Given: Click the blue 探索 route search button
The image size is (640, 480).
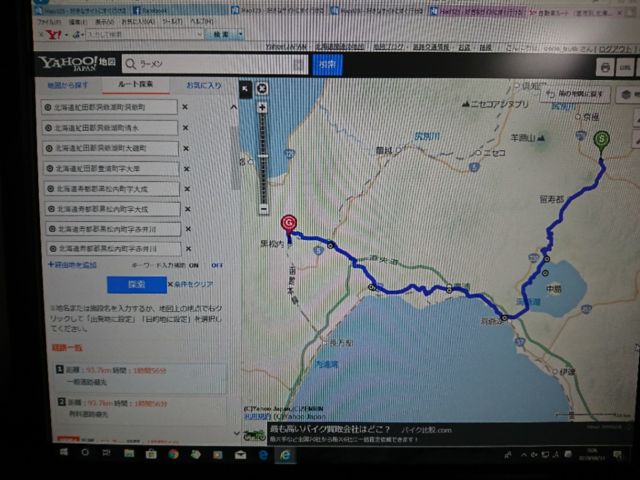Looking at the screenshot, I should [x=135, y=284].
